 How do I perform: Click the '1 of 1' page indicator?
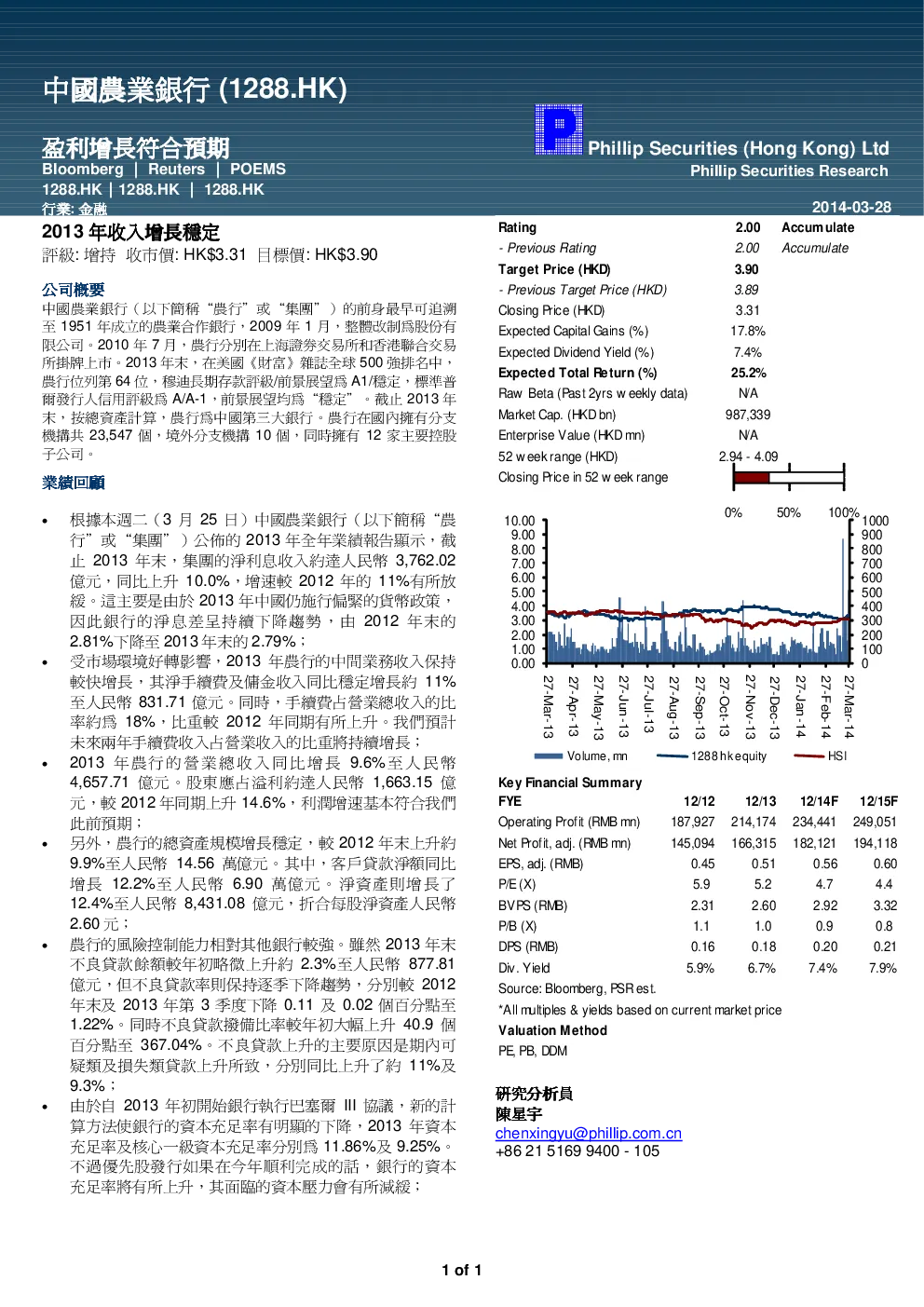462,1271
